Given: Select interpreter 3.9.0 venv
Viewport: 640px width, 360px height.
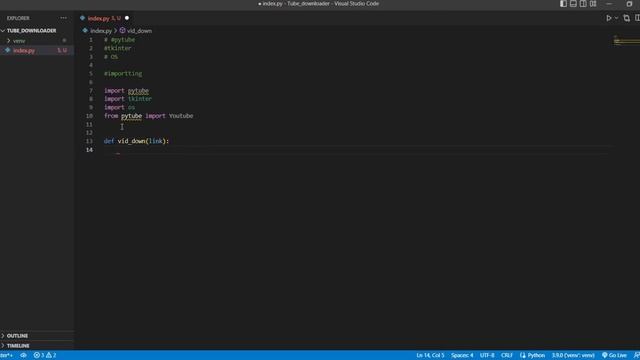Looking at the screenshot, I should [573, 355].
